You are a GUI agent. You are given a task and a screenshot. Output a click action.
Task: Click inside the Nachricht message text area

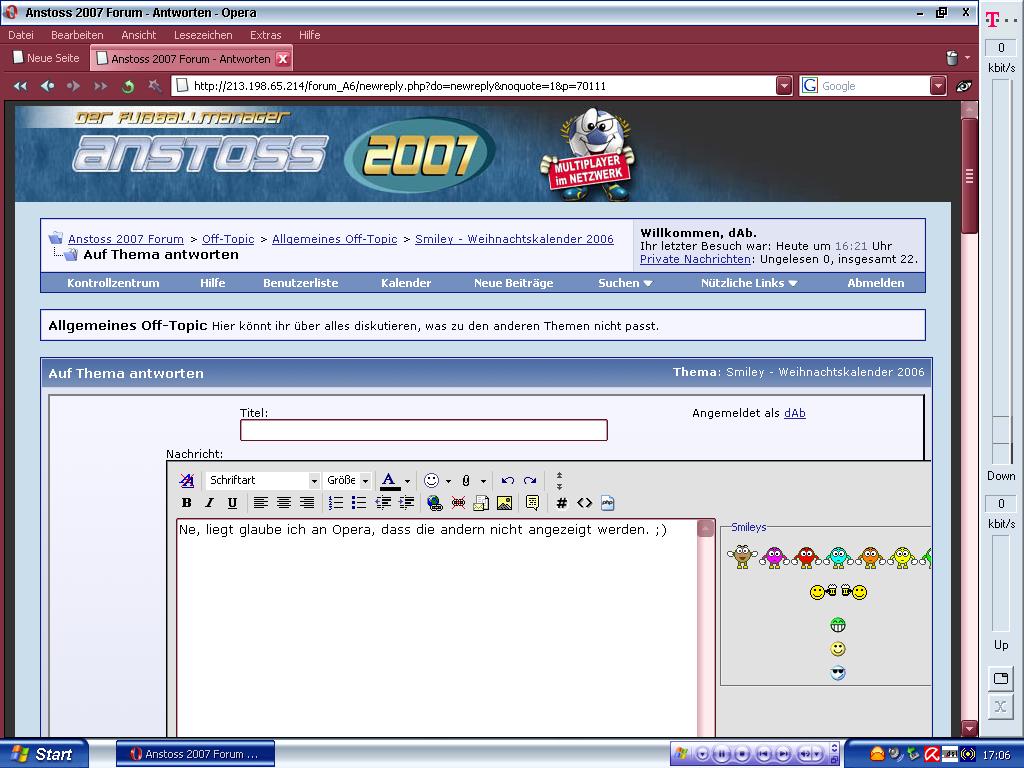(x=436, y=628)
